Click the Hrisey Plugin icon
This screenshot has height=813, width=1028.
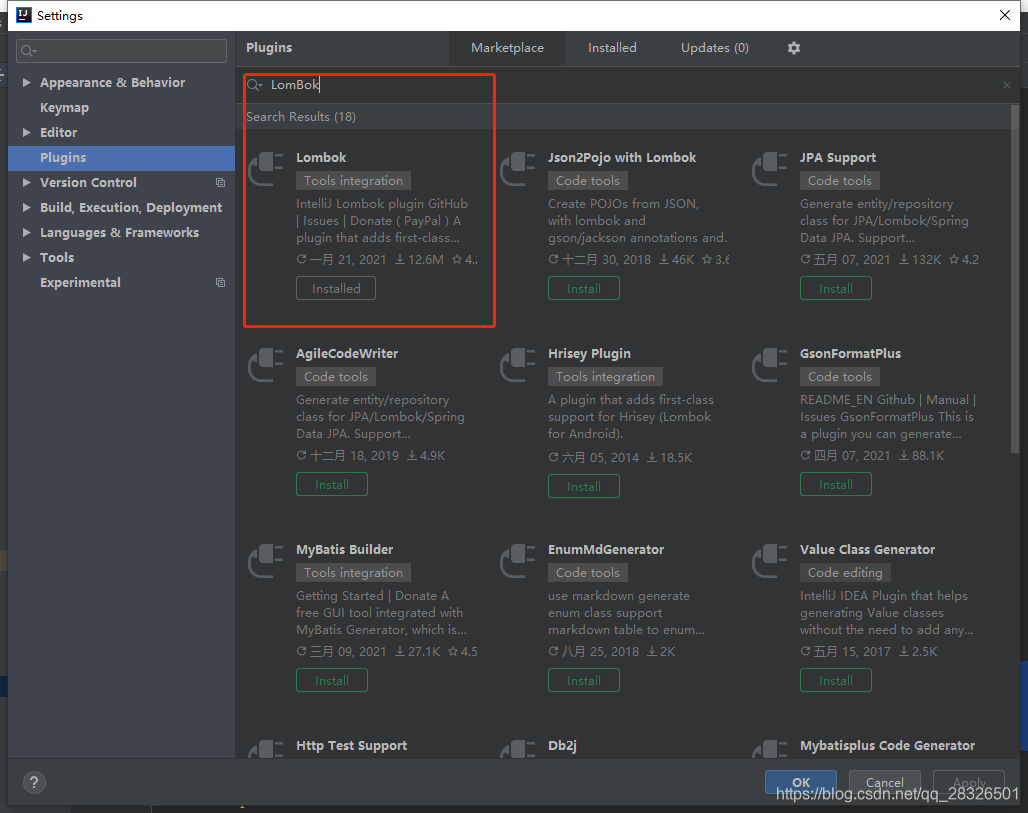[x=518, y=364]
